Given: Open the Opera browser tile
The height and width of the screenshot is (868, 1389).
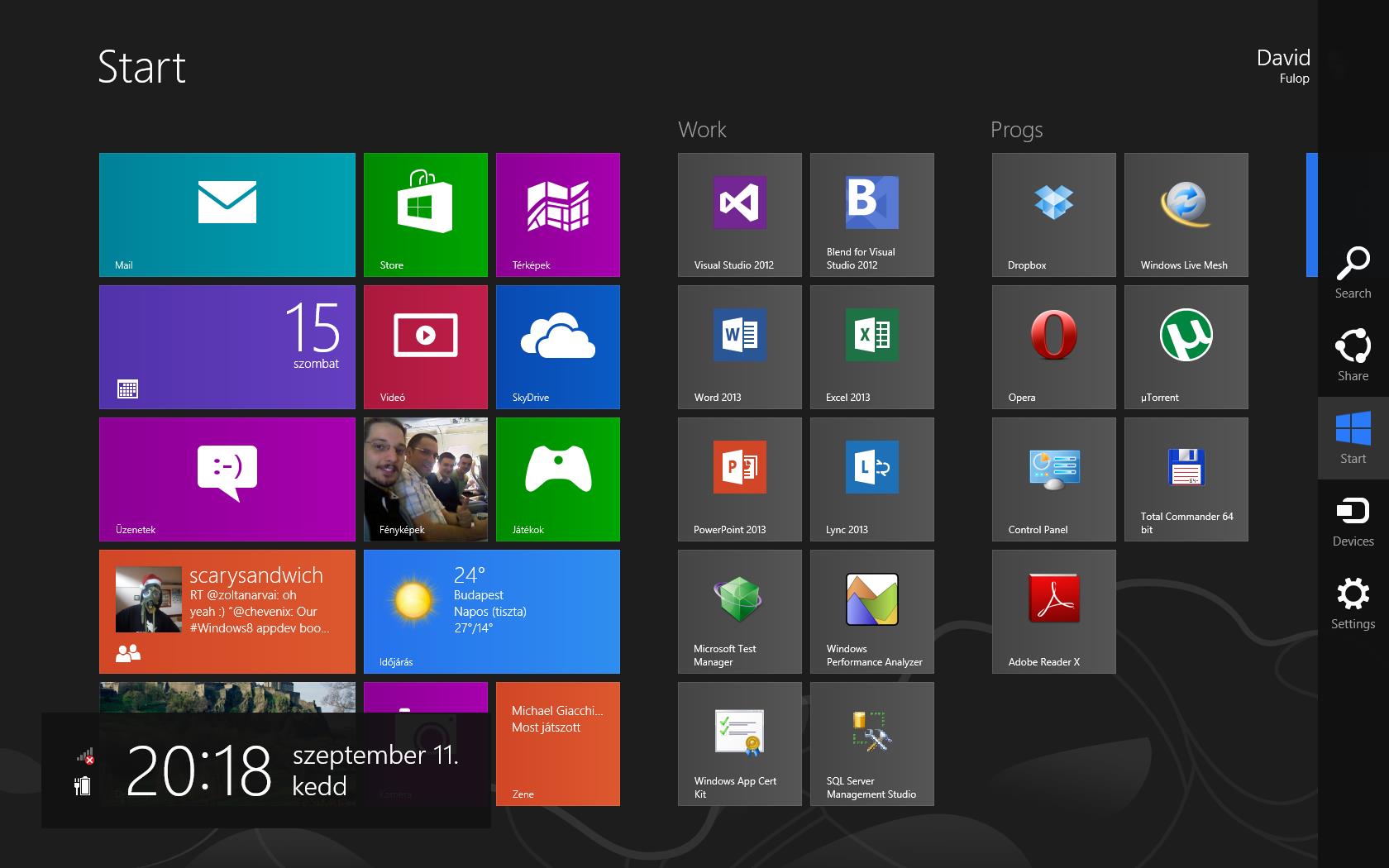Looking at the screenshot, I should tap(1054, 347).
